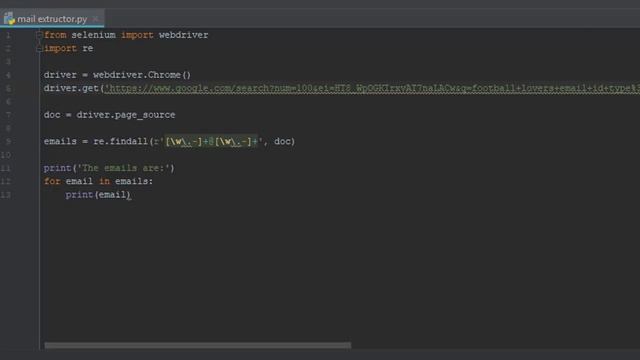Click the horizontal scrollbar under the editor
This screenshot has width=640, height=360.
(x=198, y=346)
